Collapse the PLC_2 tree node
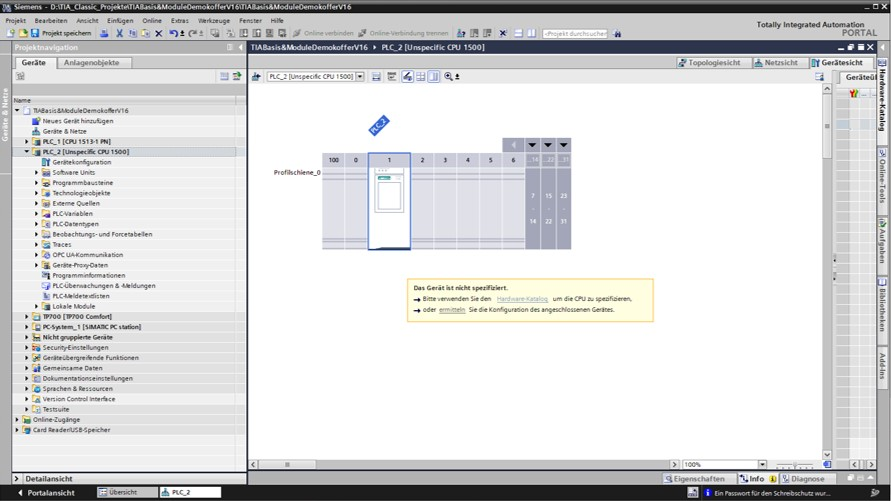Viewport: 891px width, 501px height. click(27, 152)
